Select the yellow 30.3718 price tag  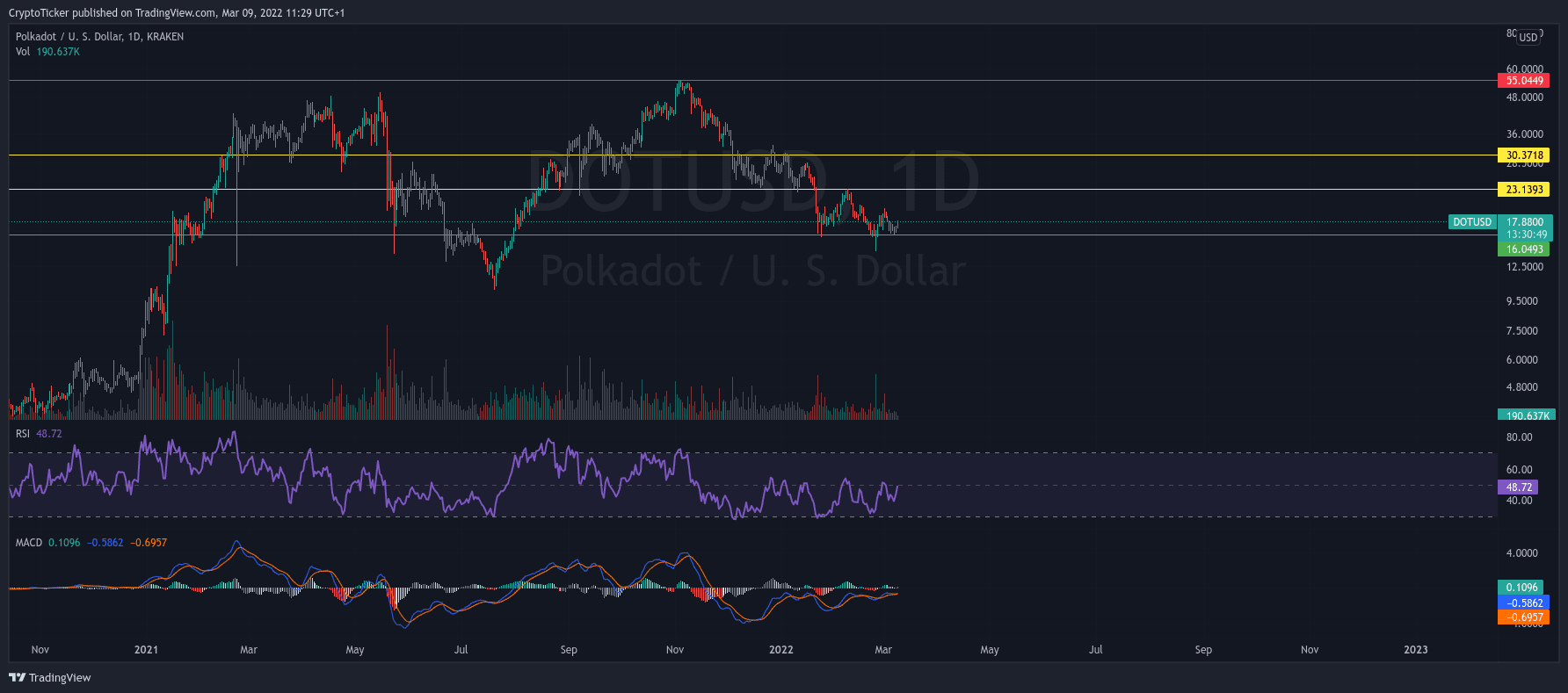(1523, 155)
